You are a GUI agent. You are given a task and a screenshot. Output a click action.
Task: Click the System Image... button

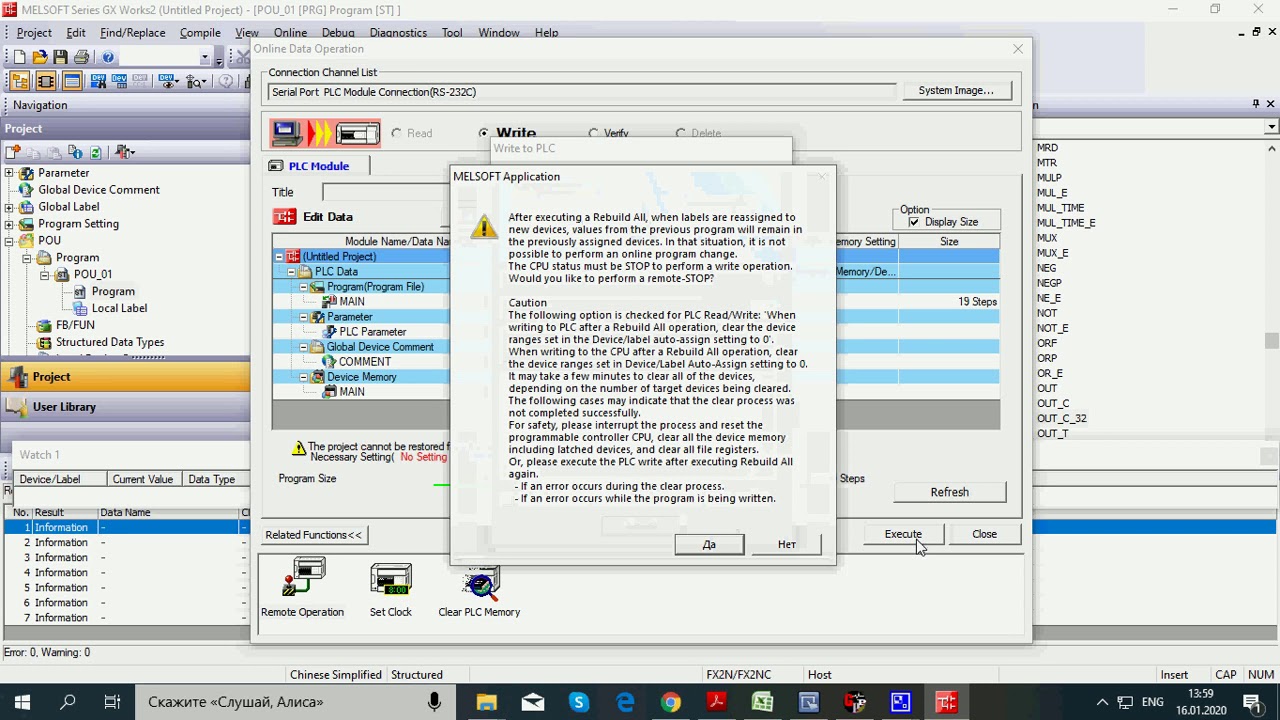956,90
